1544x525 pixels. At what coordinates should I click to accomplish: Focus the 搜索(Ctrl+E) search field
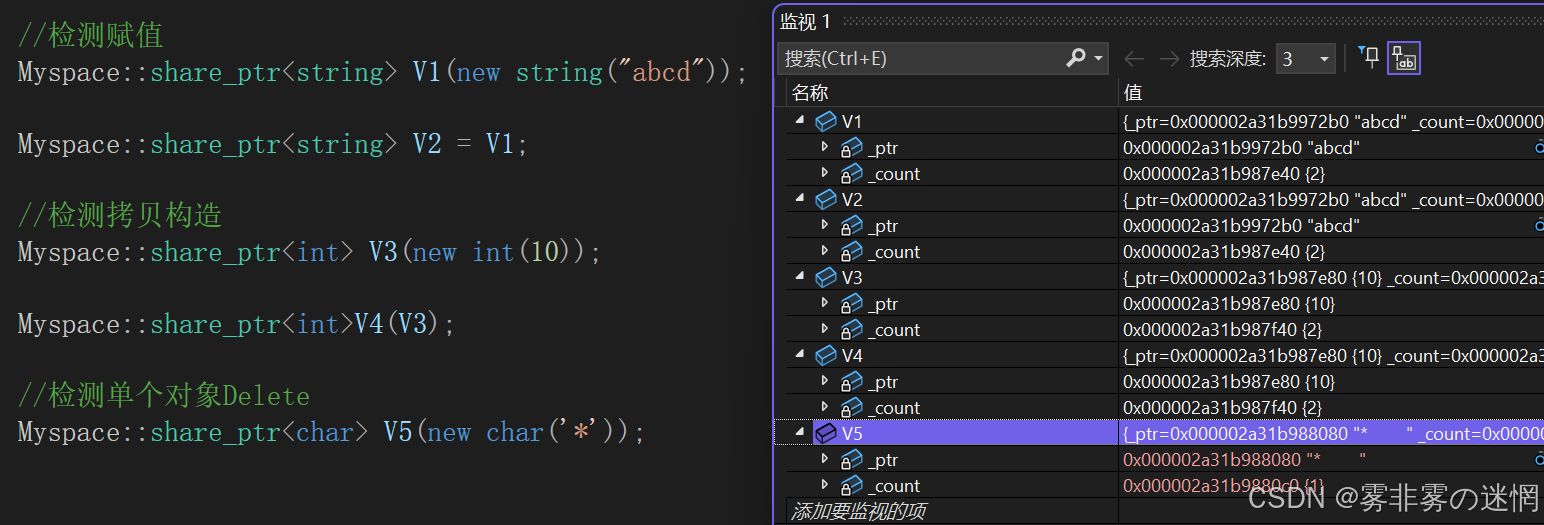pos(921,58)
